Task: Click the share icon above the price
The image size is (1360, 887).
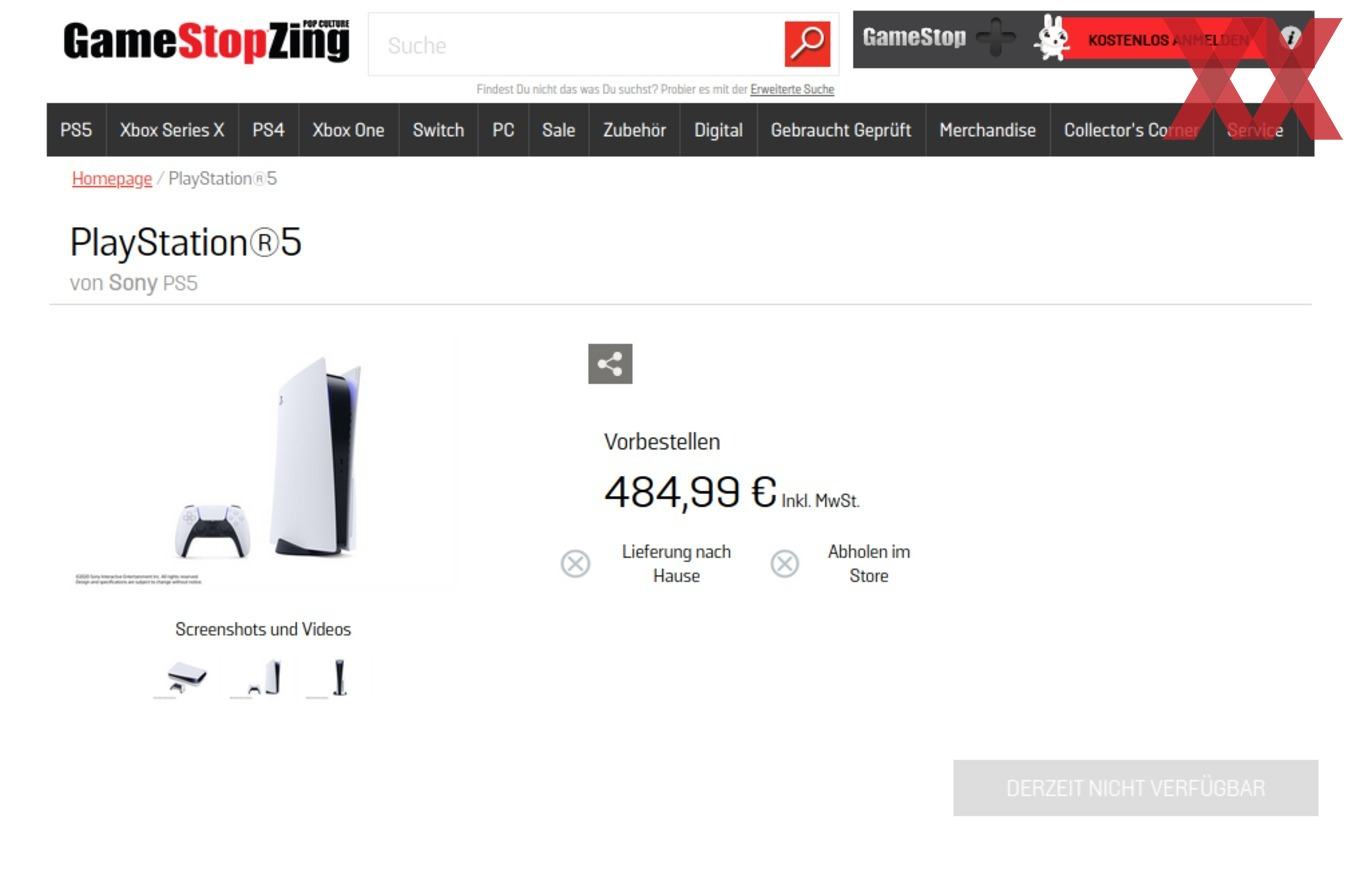Action: (x=610, y=364)
